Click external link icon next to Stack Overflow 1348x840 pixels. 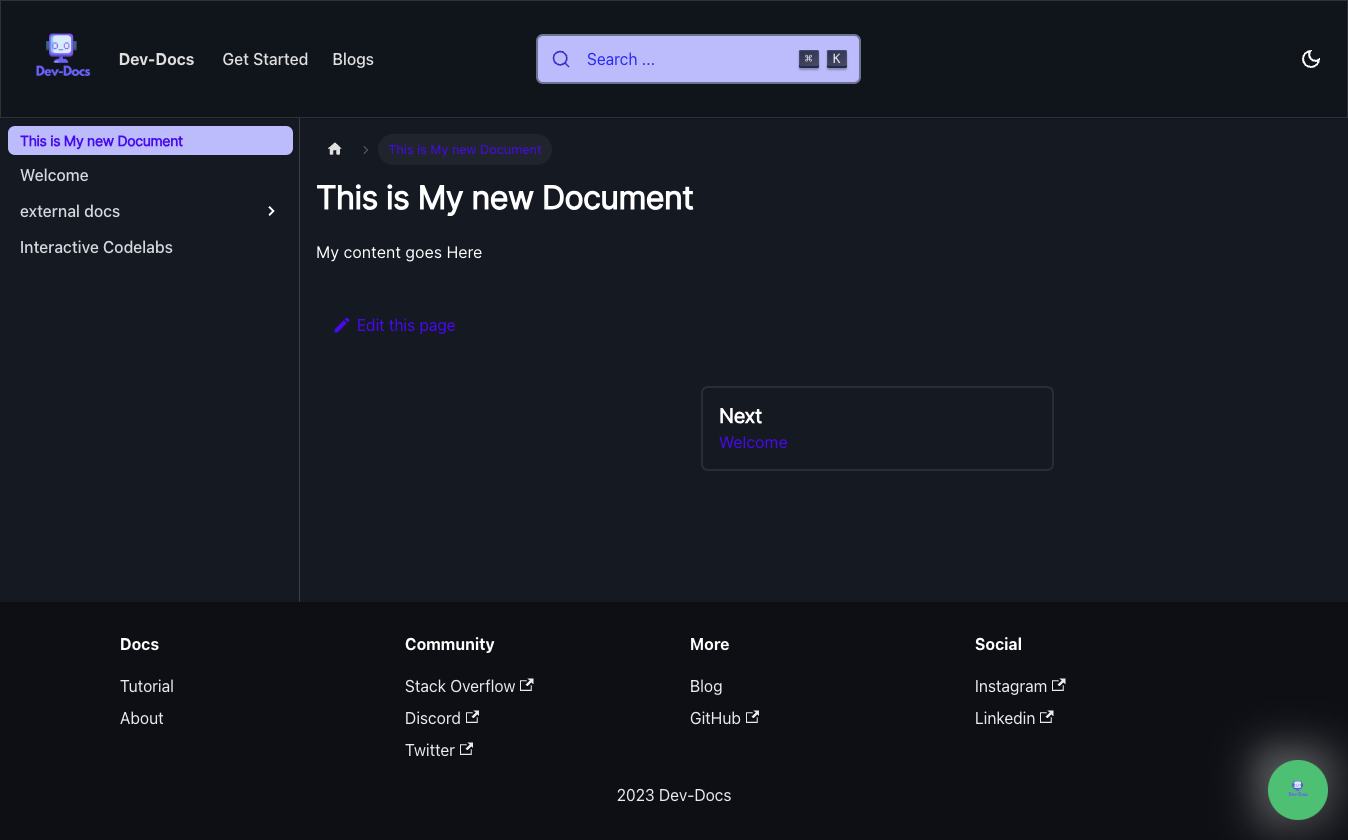527,685
